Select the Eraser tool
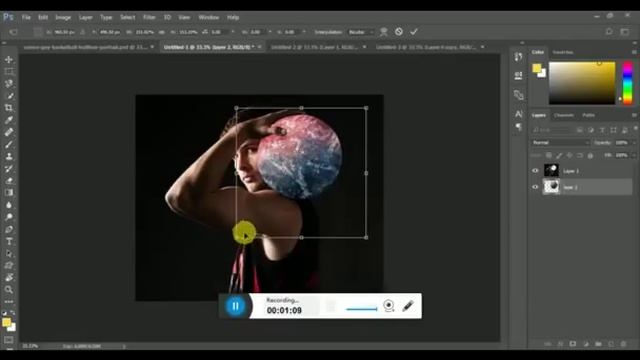Viewport: 640px width, 360px height. point(9,180)
